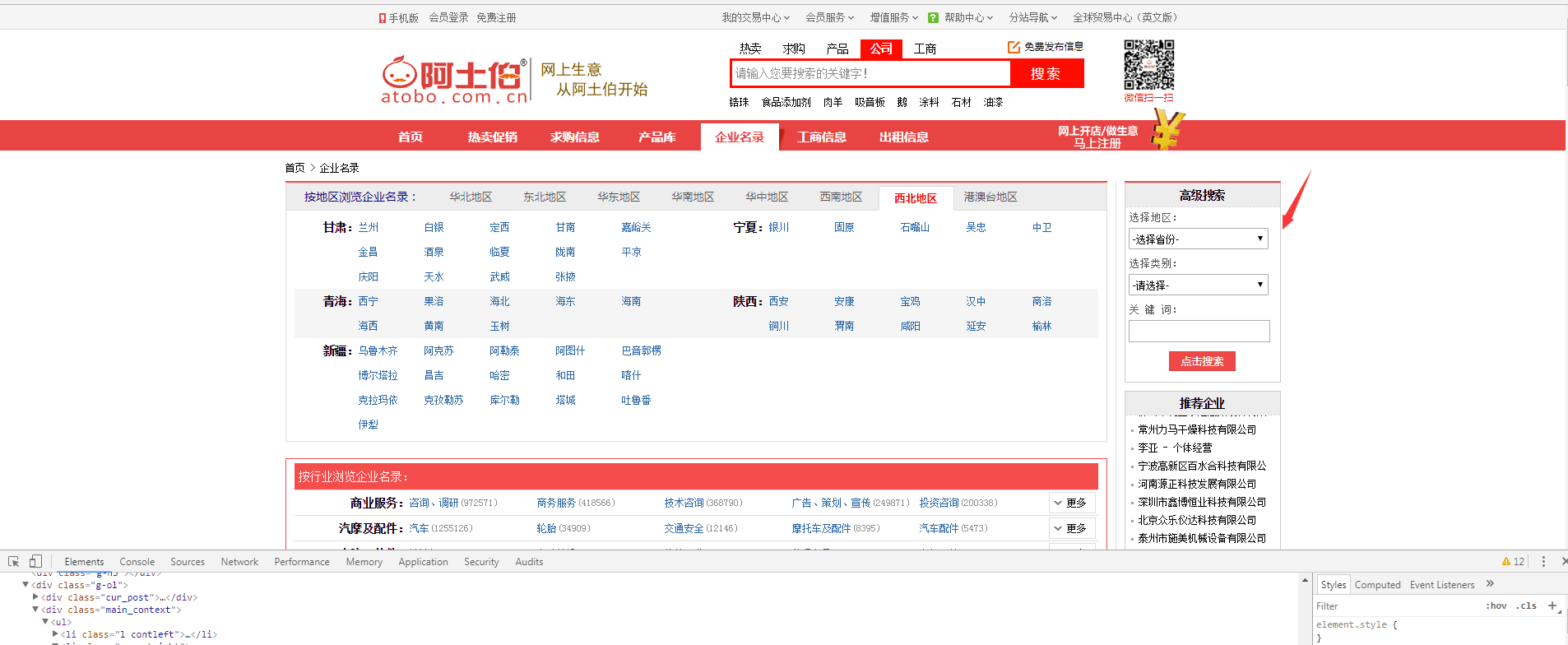Image resolution: width=1568 pixels, height=645 pixels.
Task: Click the free publish info pencil icon
Action: pos(1014,47)
